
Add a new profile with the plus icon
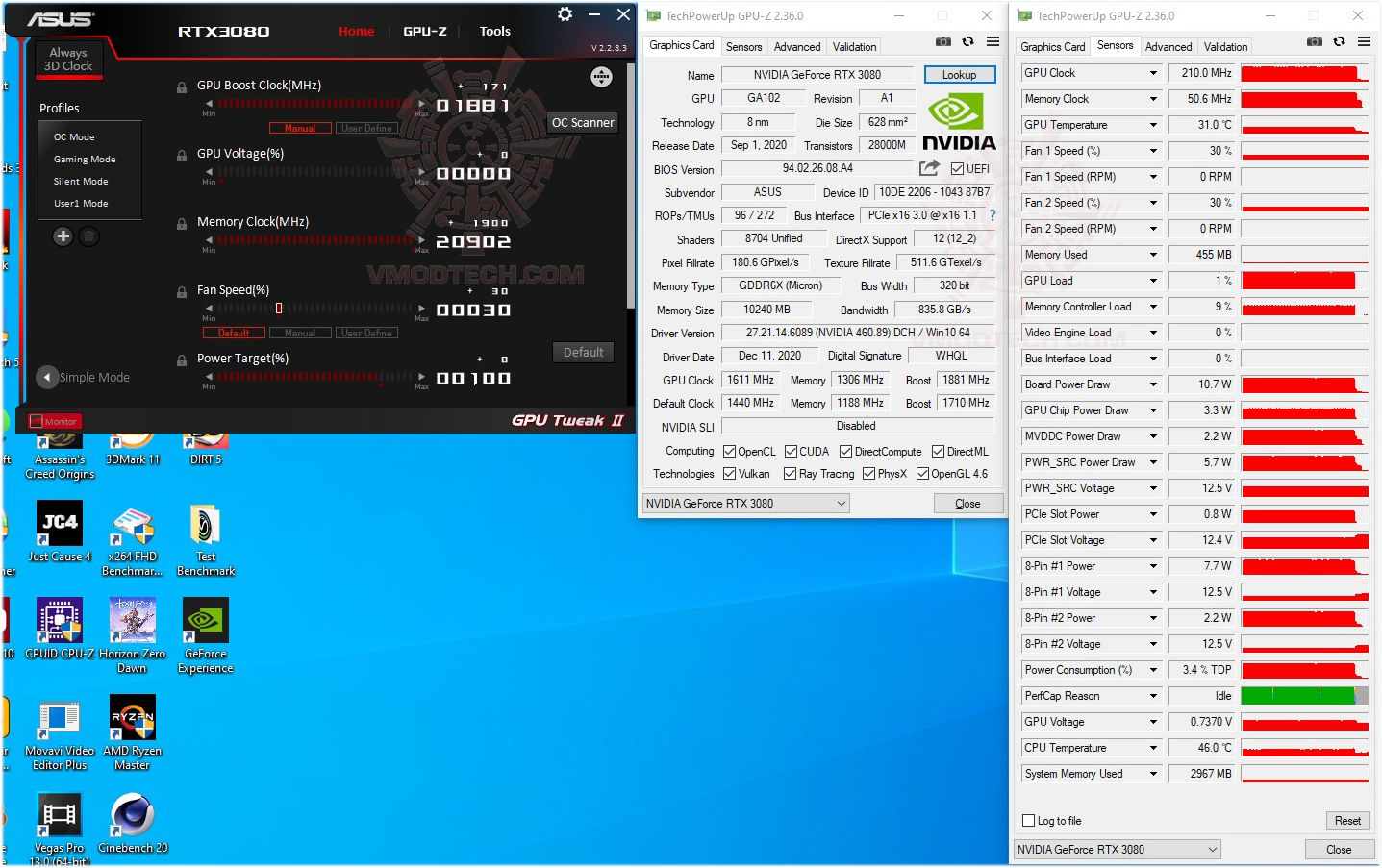pyautogui.click(x=63, y=236)
